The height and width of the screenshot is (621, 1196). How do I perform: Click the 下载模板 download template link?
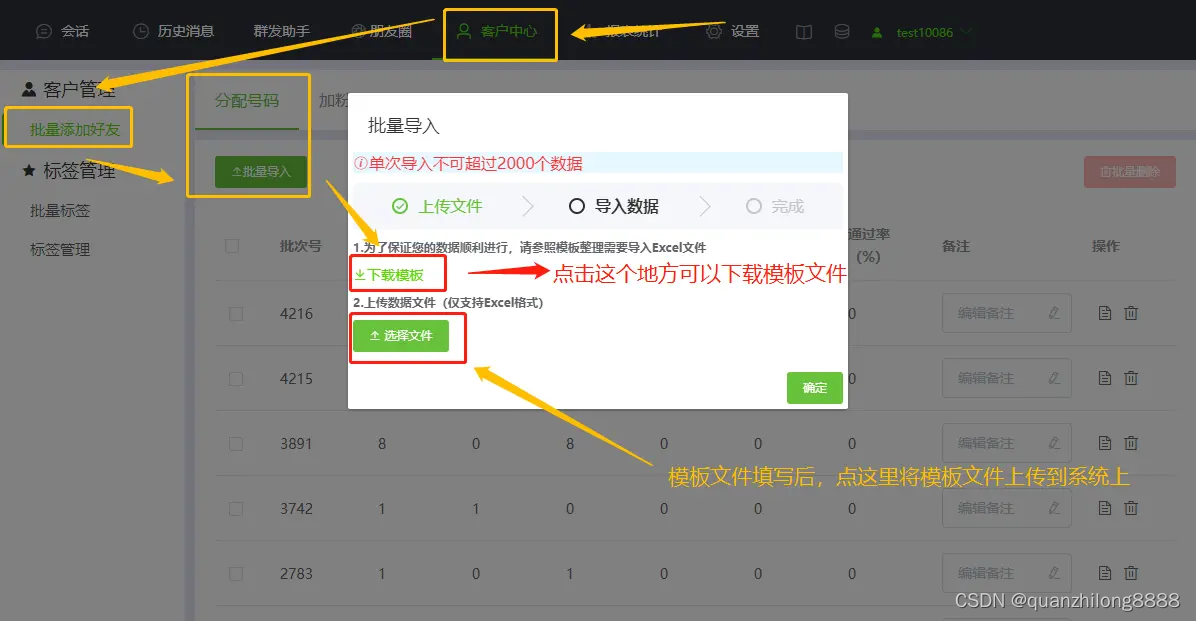(395, 274)
